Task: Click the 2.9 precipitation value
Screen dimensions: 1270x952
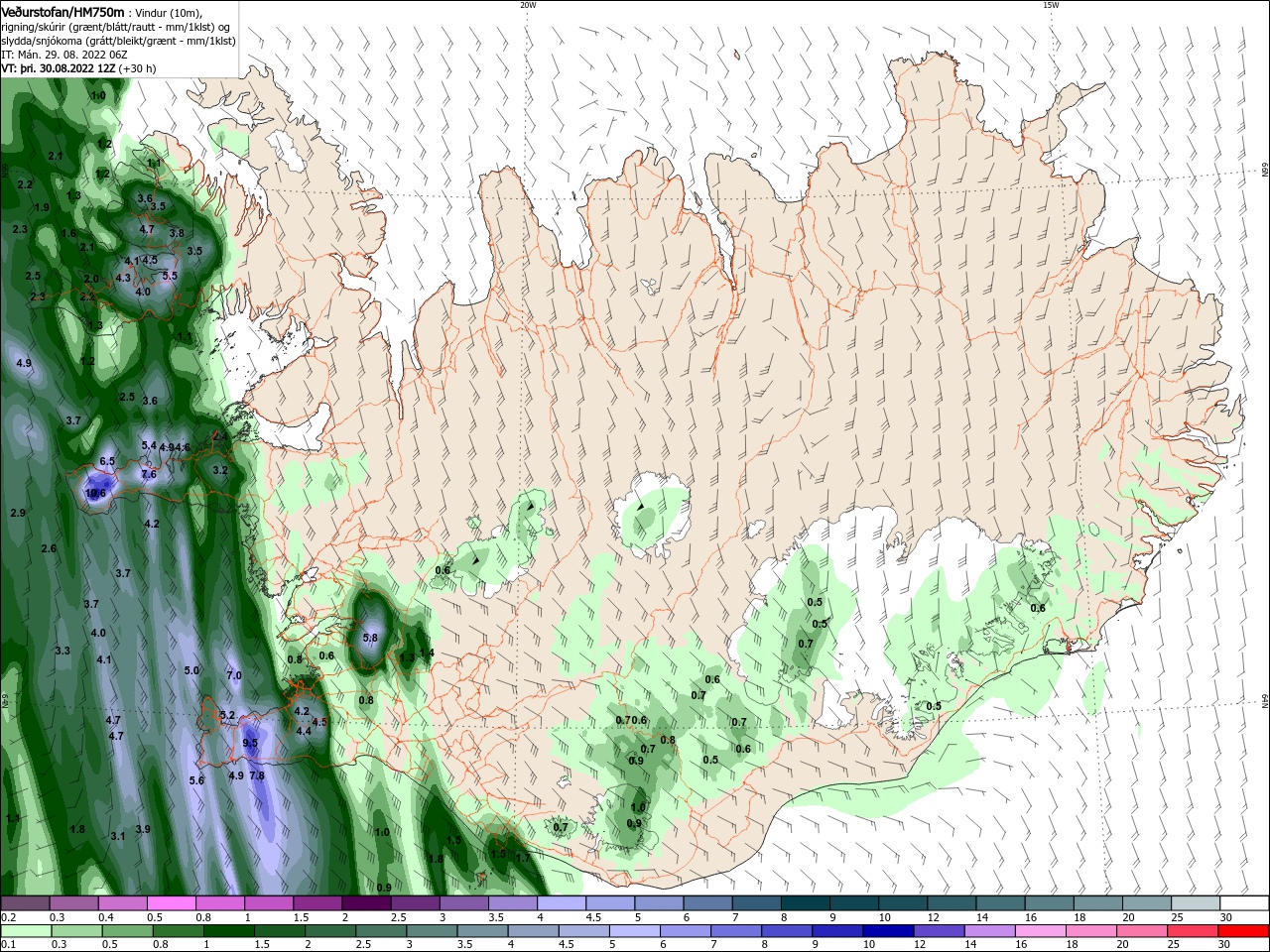Action: [x=18, y=513]
